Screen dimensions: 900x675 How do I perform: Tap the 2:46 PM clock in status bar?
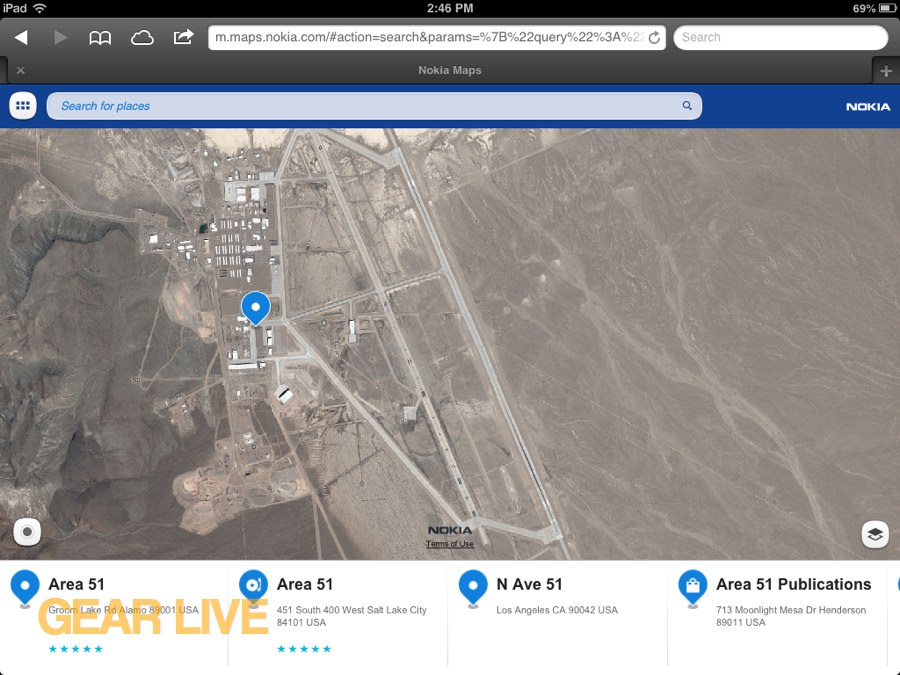pyautogui.click(x=450, y=8)
